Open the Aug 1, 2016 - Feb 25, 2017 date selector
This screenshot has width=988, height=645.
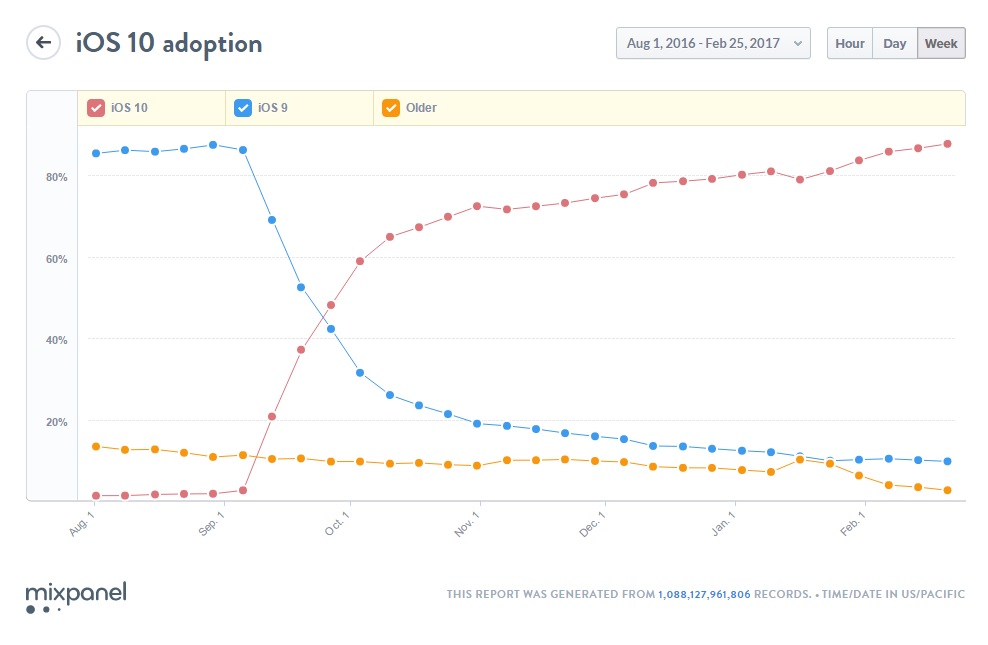point(712,43)
